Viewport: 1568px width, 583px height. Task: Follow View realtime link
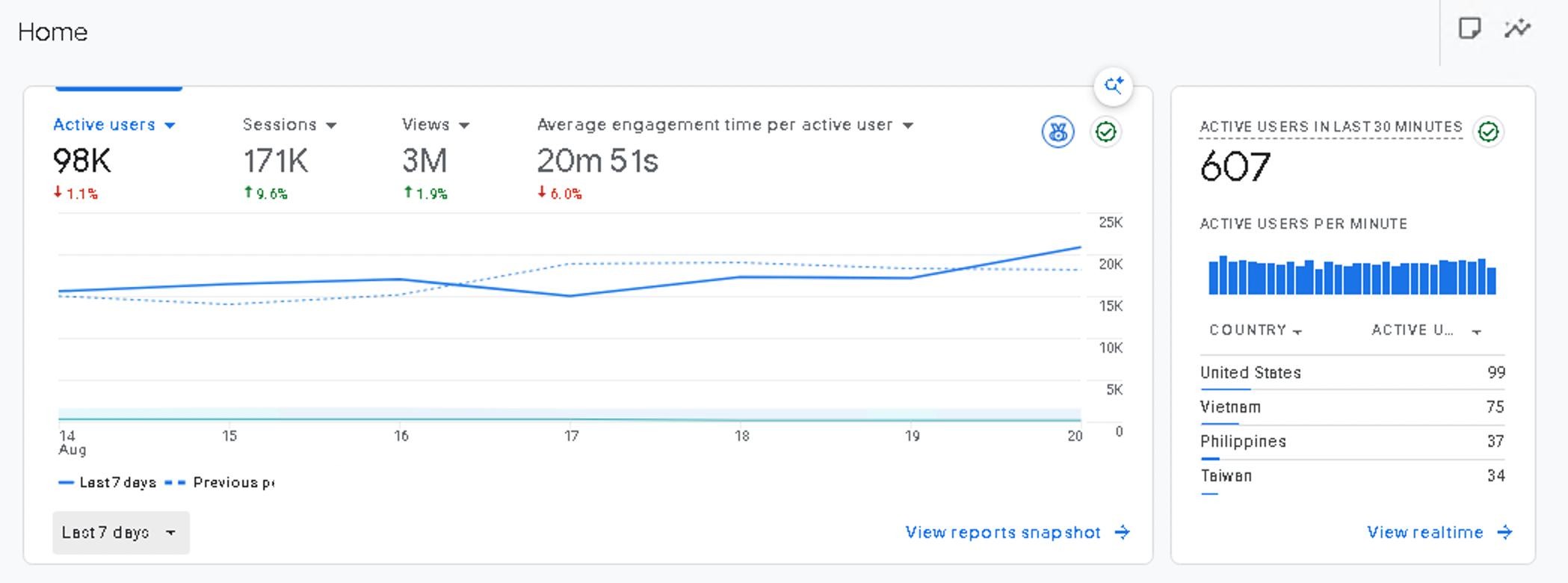pyautogui.click(x=1425, y=532)
